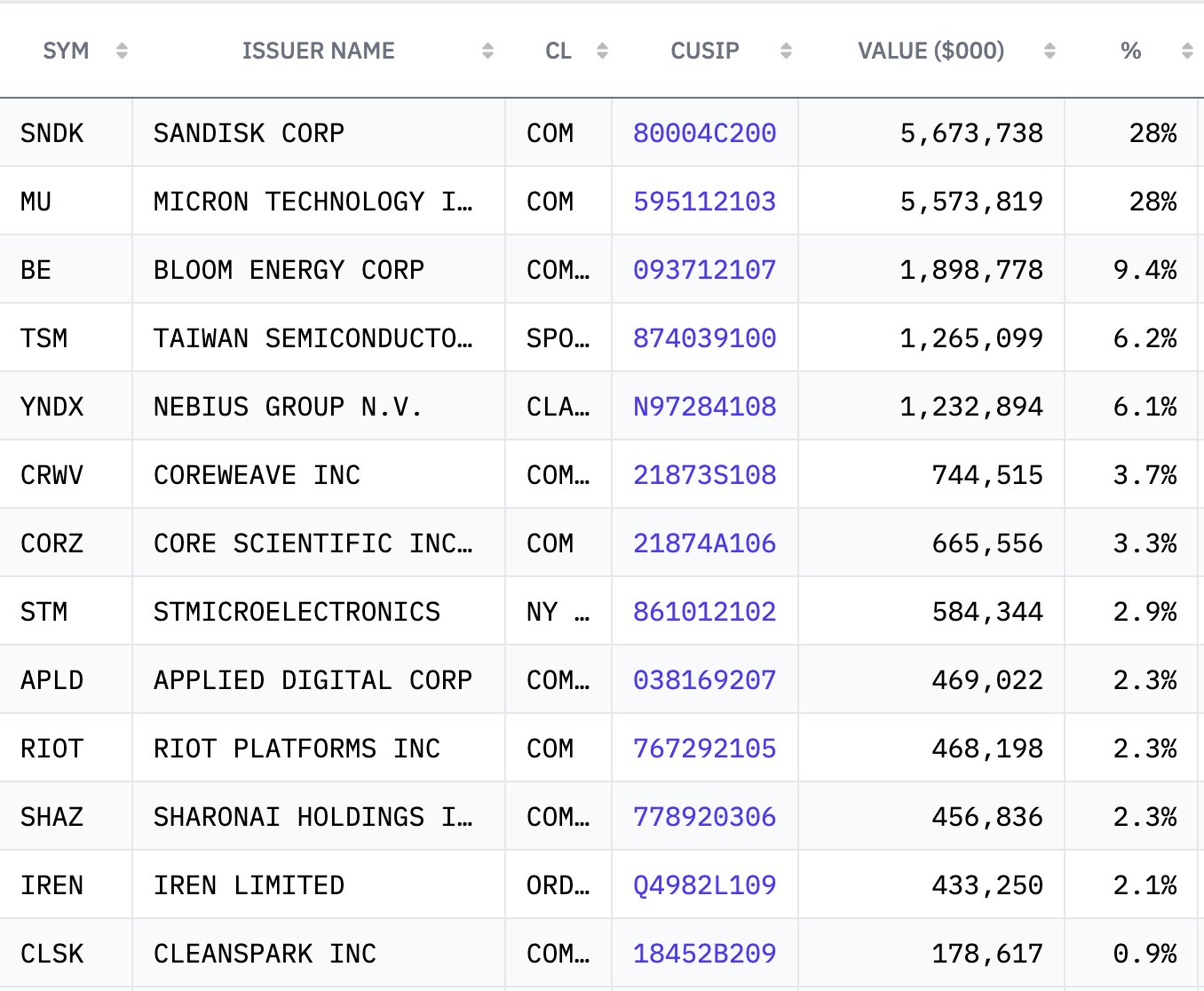Follow the 778920306 CUSIP link

[x=705, y=817]
